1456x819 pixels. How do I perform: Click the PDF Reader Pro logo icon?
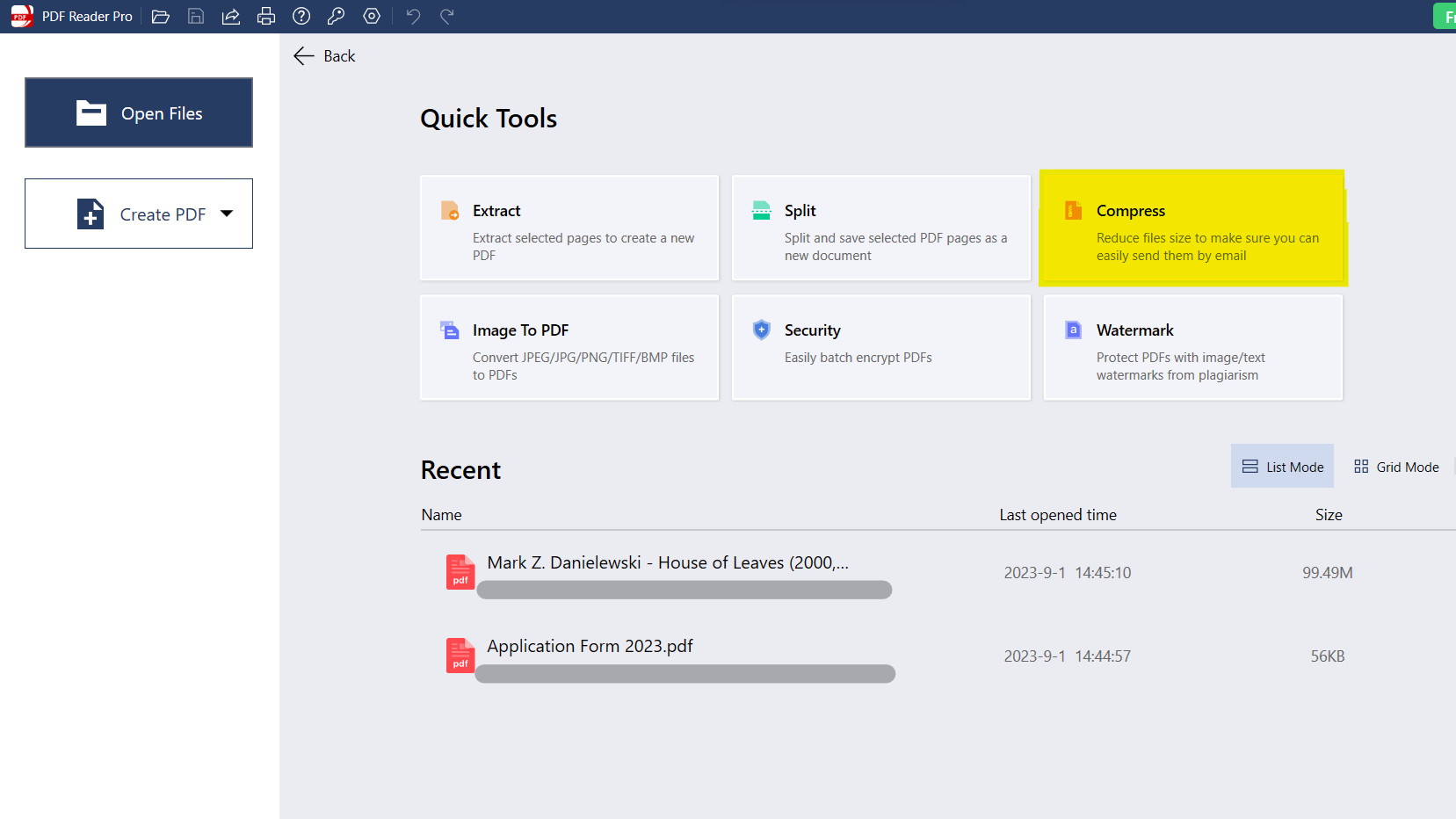coord(21,16)
